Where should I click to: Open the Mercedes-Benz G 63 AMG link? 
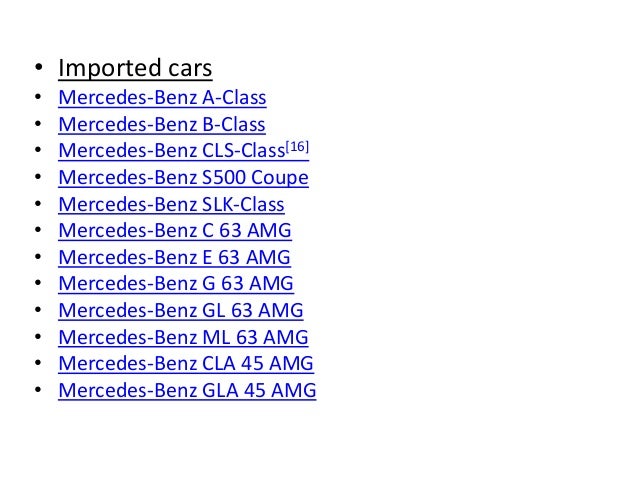[x=176, y=283]
